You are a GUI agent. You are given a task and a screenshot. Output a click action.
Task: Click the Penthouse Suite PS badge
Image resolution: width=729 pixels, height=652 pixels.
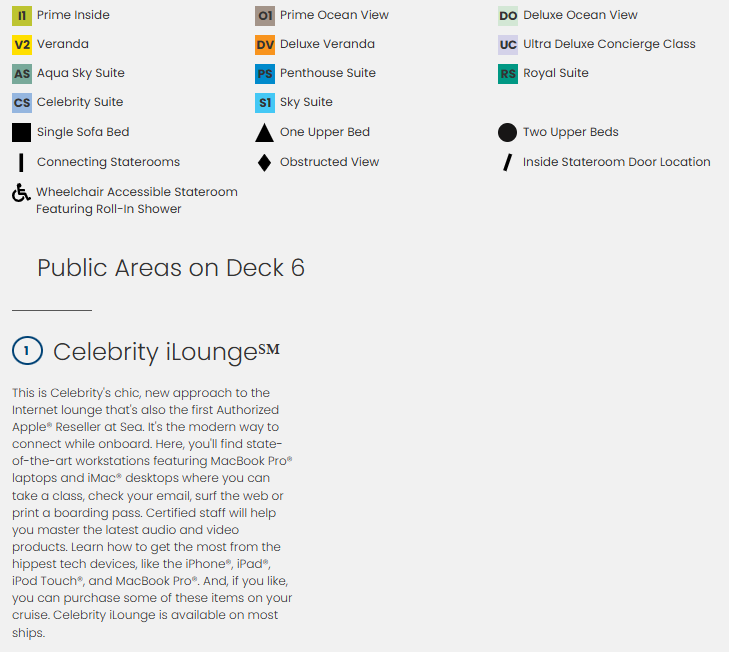click(265, 74)
